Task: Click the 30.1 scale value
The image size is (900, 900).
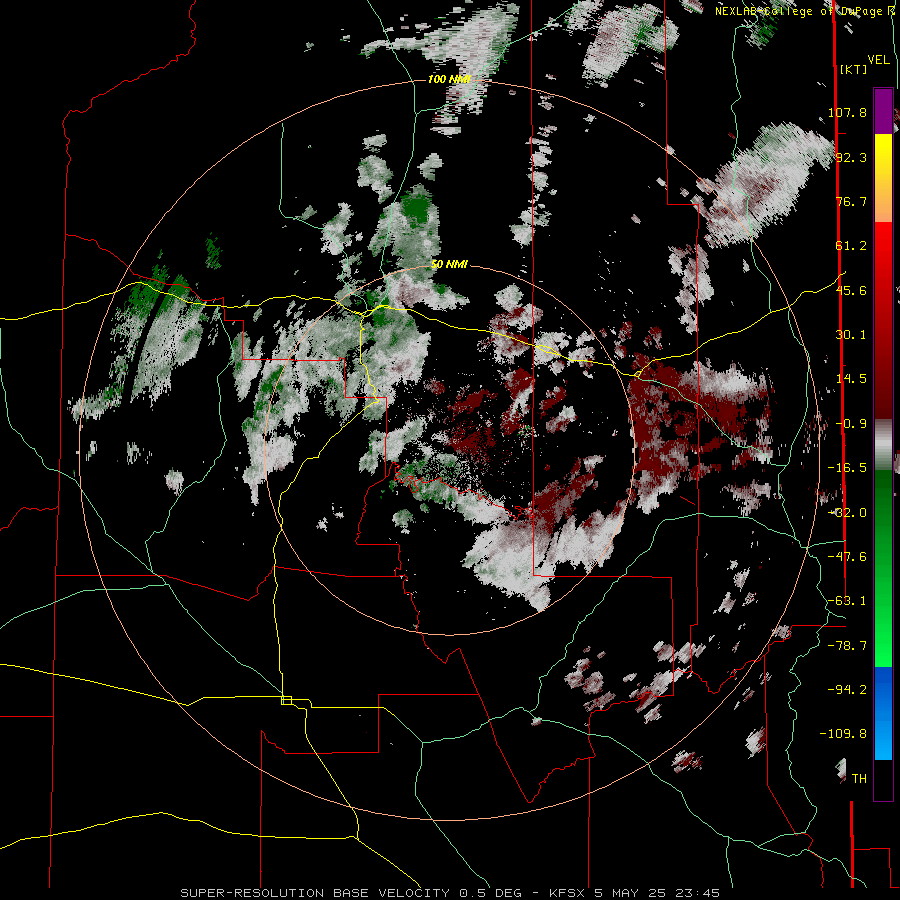Action: (851, 335)
